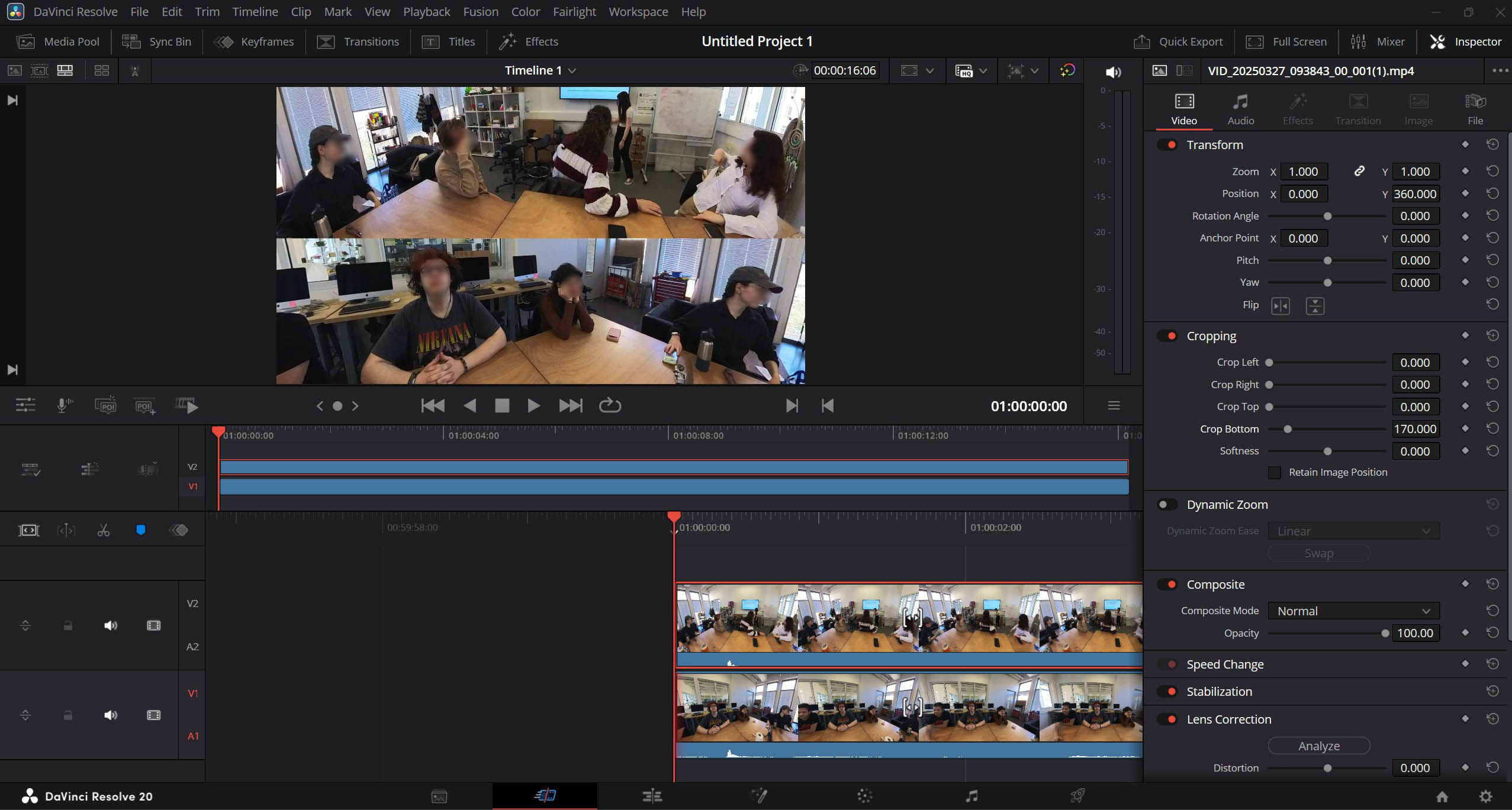The height and width of the screenshot is (810, 1512).
Task: Check Retain Image Position checkbox
Action: click(x=1275, y=472)
